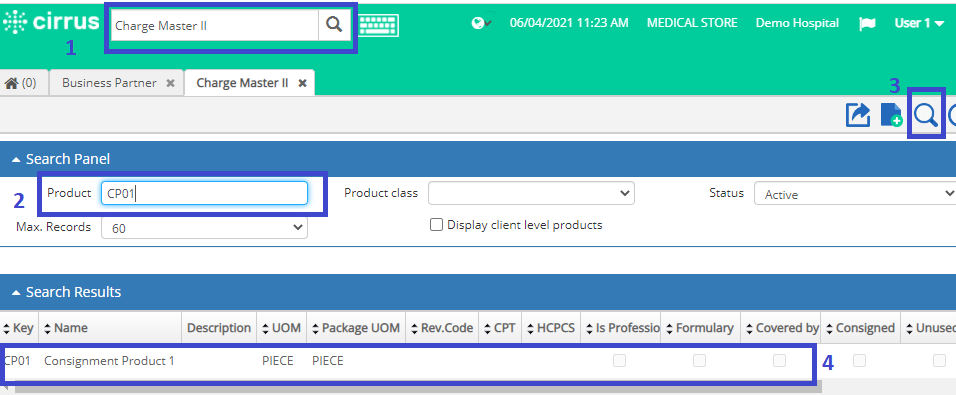956x395 pixels.
Task: Toggle Consigned checkbox for CP01 row
Action: click(859, 361)
